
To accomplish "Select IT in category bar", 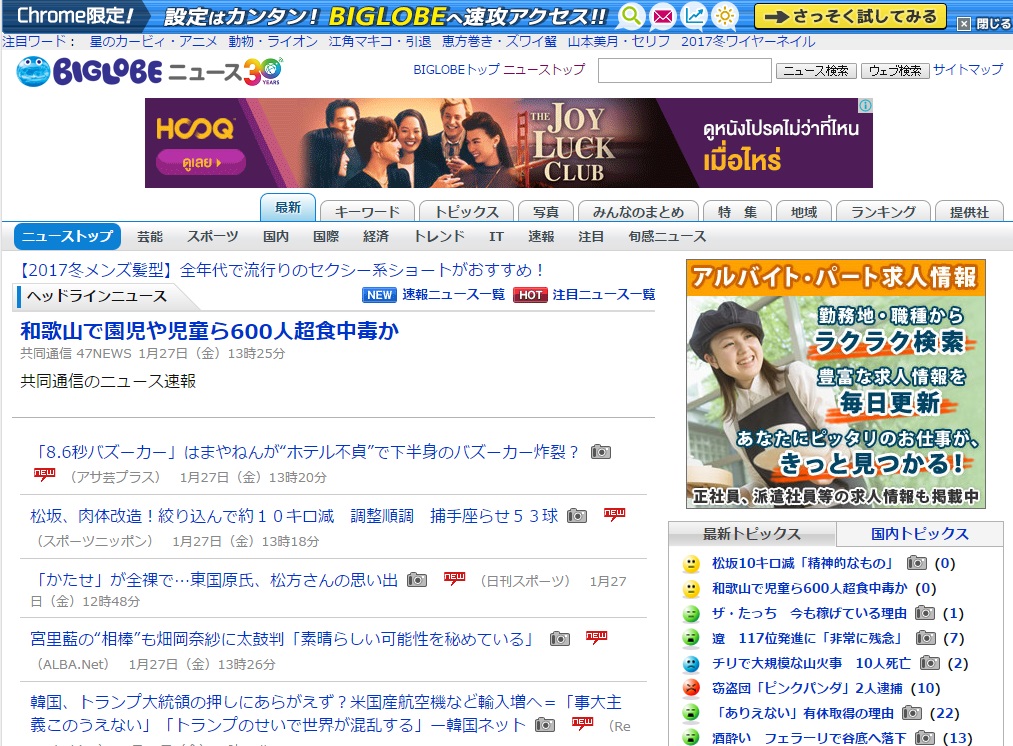I will click(496, 236).
